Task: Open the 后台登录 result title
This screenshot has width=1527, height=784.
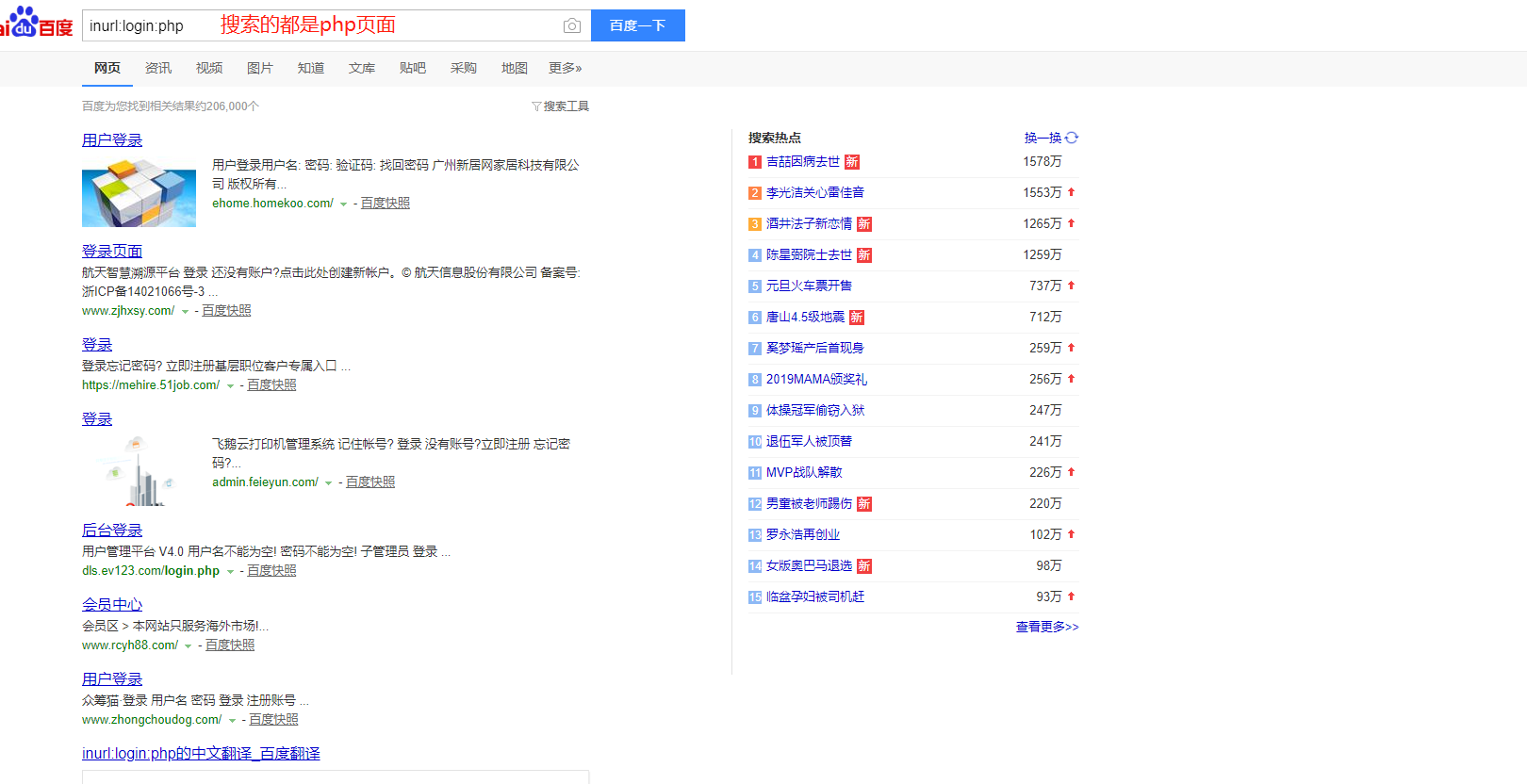Action: (112, 531)
